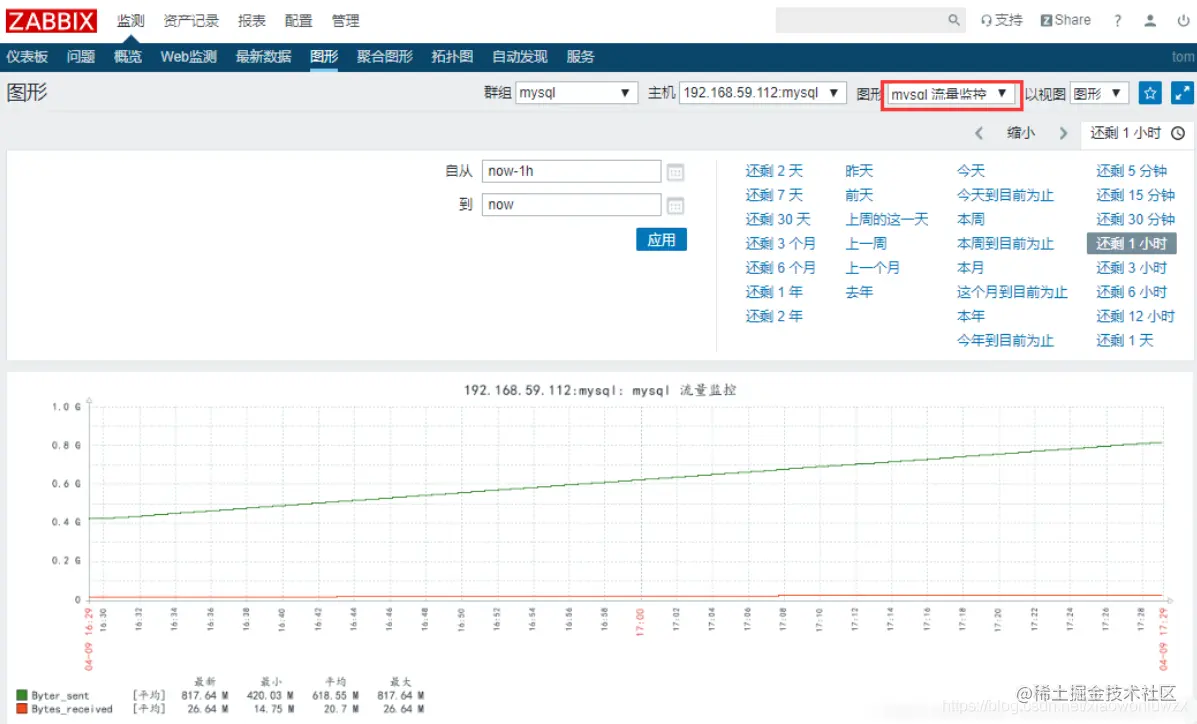
Task: Select the 今天 range
Action: pyautogui.click(x=970, y=171)
